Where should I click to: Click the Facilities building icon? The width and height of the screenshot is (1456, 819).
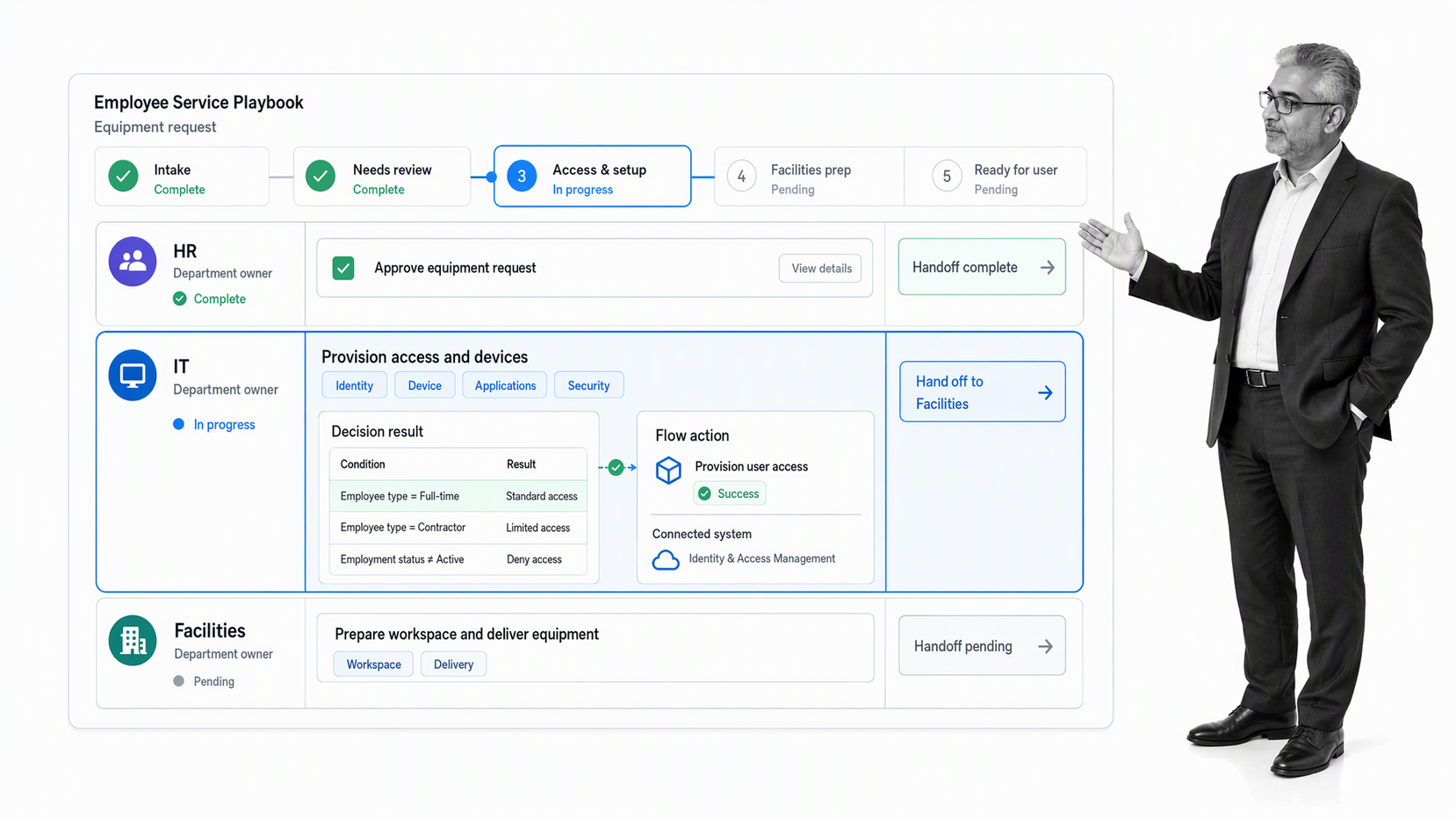[133, 641]
